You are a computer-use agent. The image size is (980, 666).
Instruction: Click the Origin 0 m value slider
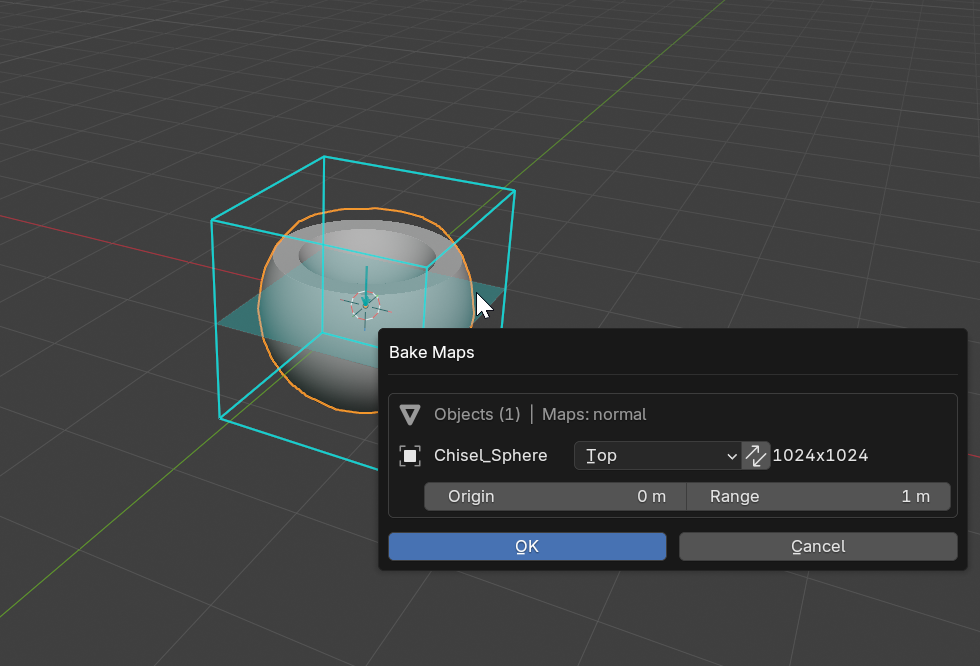click(x=555, y=496)
